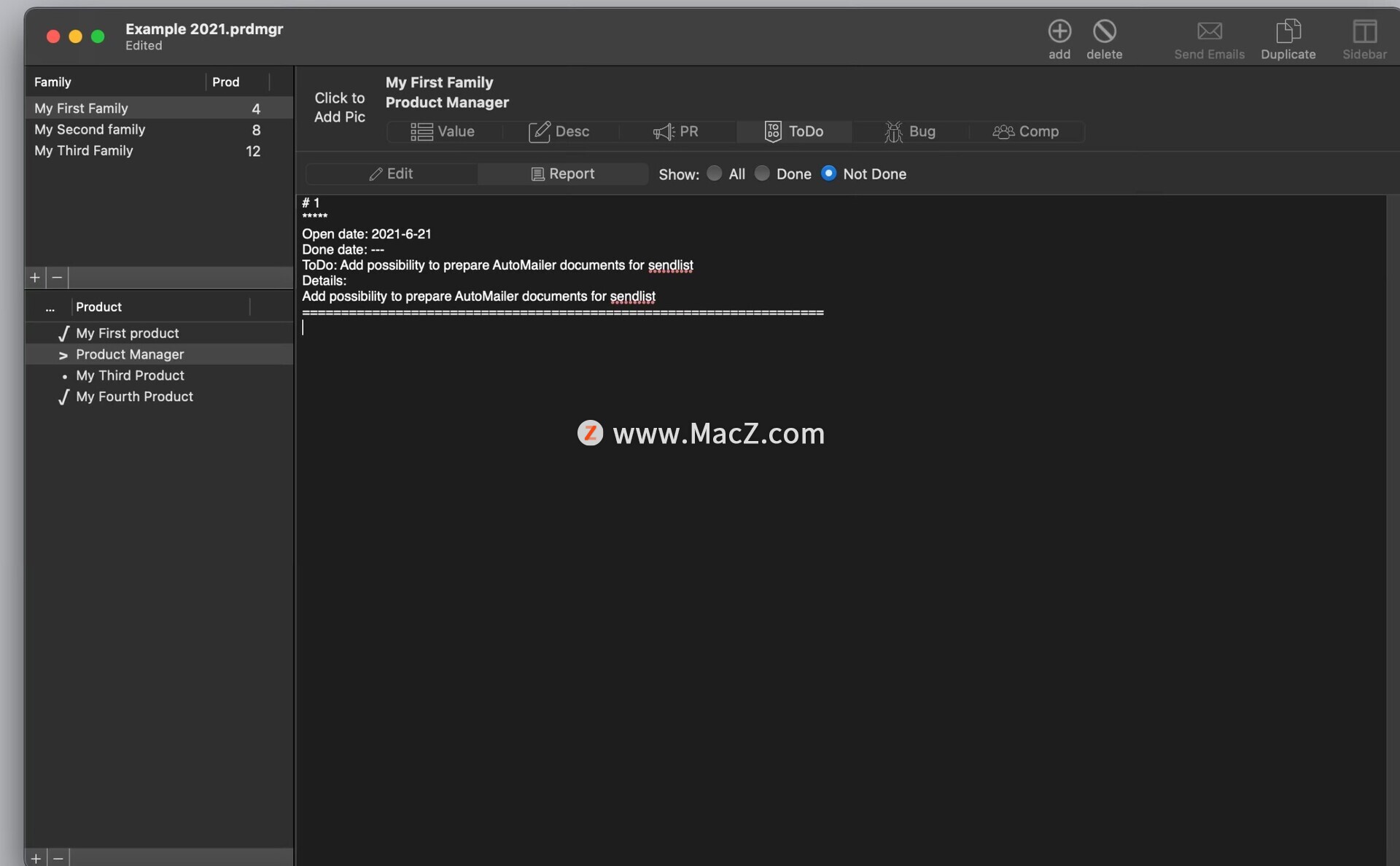
Task: Click the Open date 2021-6-21 line
Action: 367,234
